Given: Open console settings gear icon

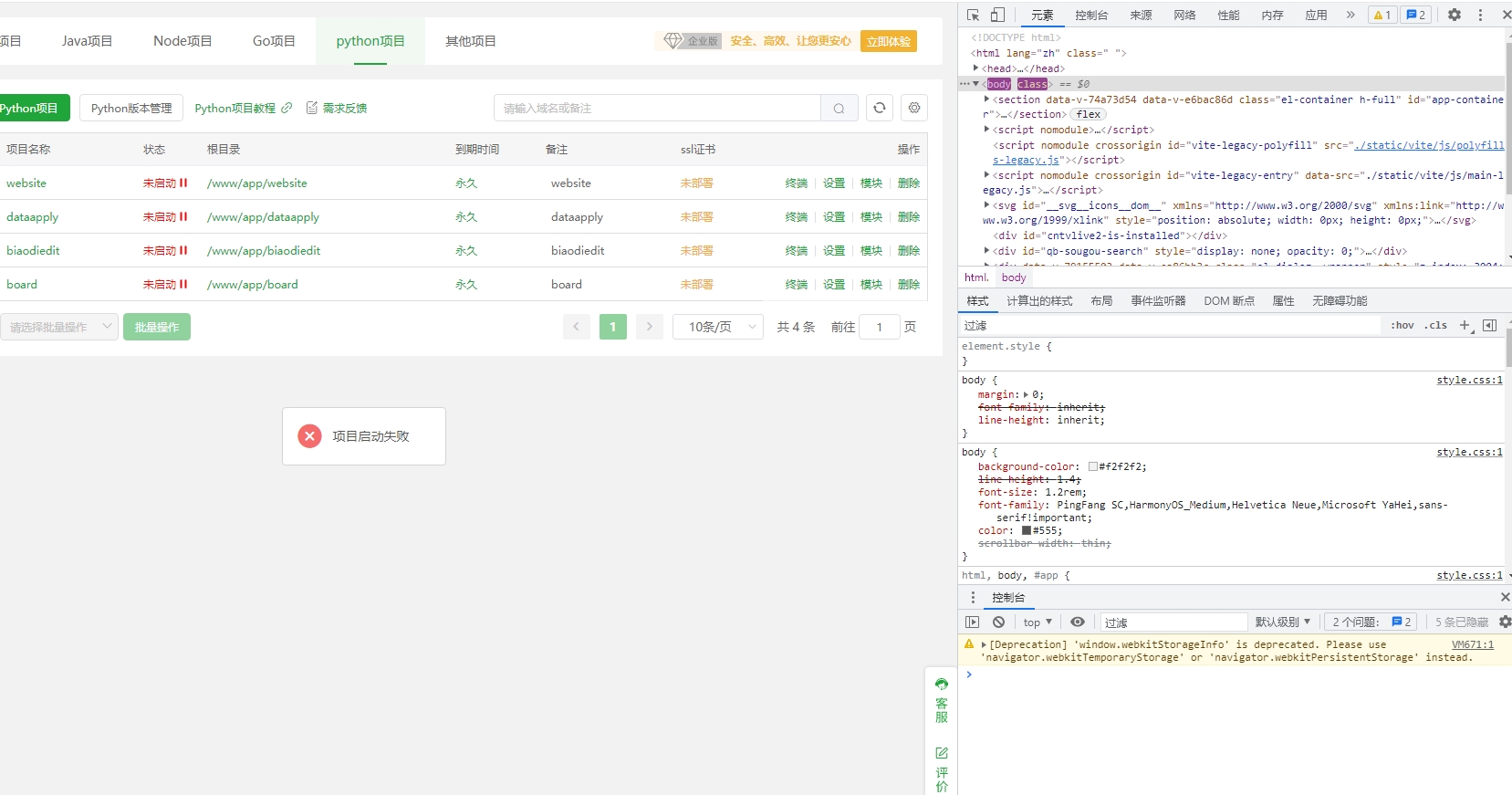Looking at the screenshot, I should pyautogui.click(x=1505, y=622).
